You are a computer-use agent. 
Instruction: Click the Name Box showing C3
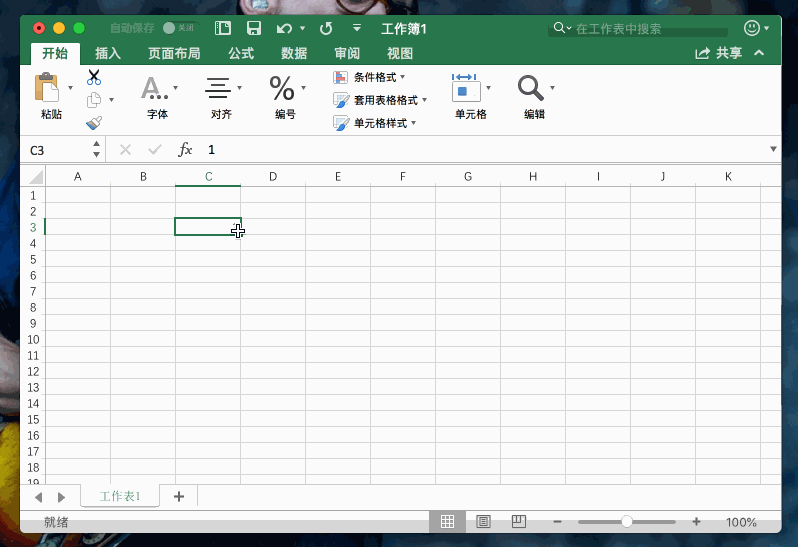(59, 150)
